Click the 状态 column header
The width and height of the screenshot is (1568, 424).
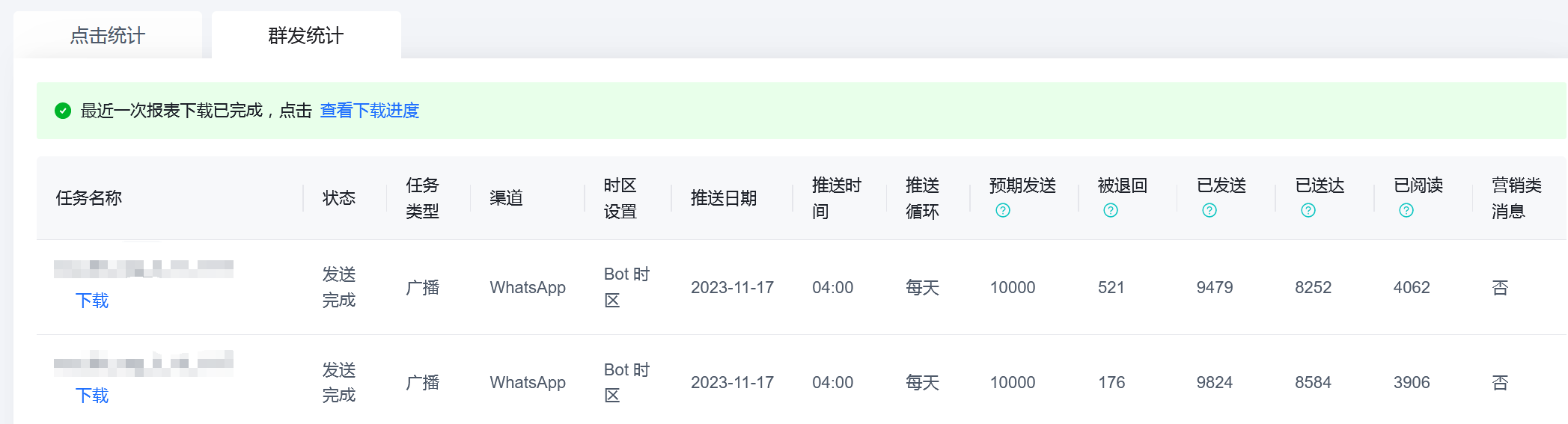click(339, 198)
